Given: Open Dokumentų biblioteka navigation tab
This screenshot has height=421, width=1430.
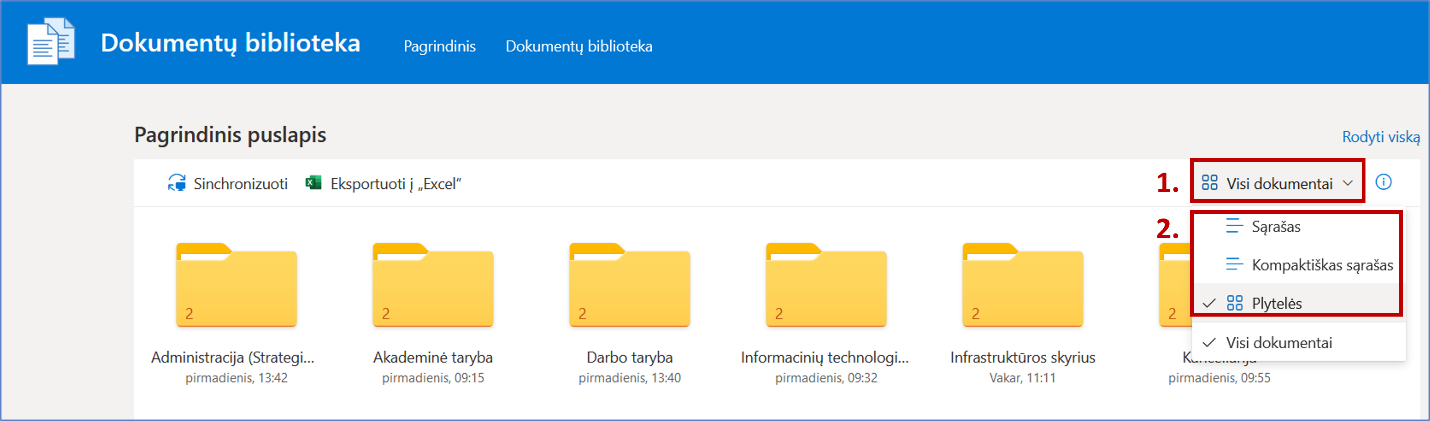Looking at the screenshot, I should coord(579,47).
